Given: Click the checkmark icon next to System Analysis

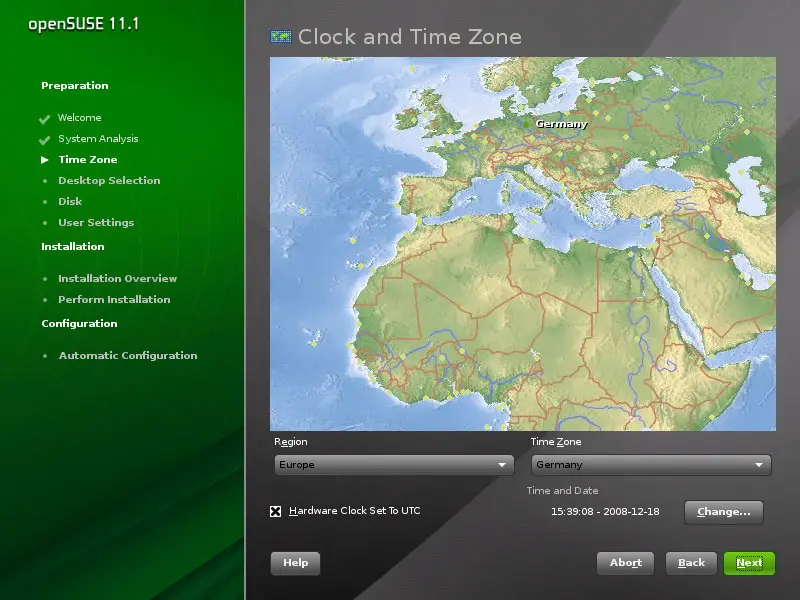Looking at the screenshot, I should 44,140.
